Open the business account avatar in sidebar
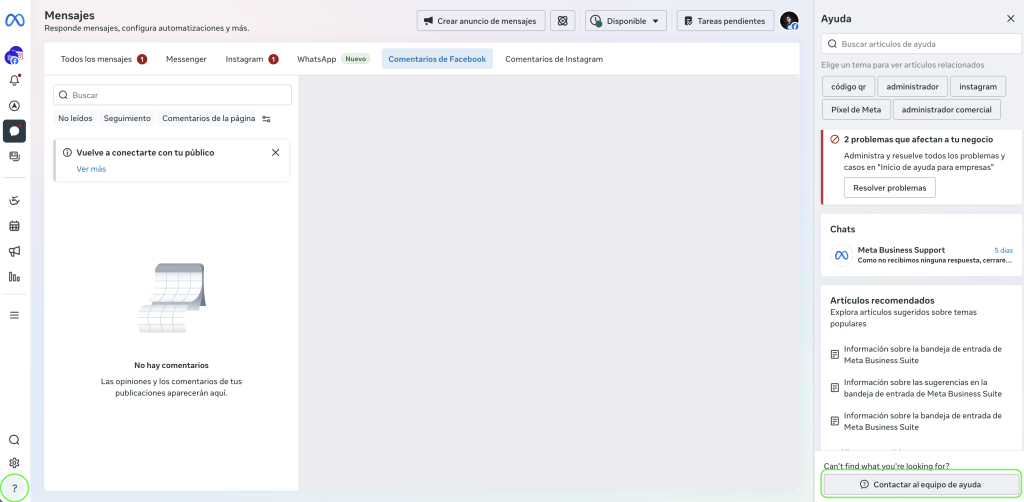 pos(14,56)
